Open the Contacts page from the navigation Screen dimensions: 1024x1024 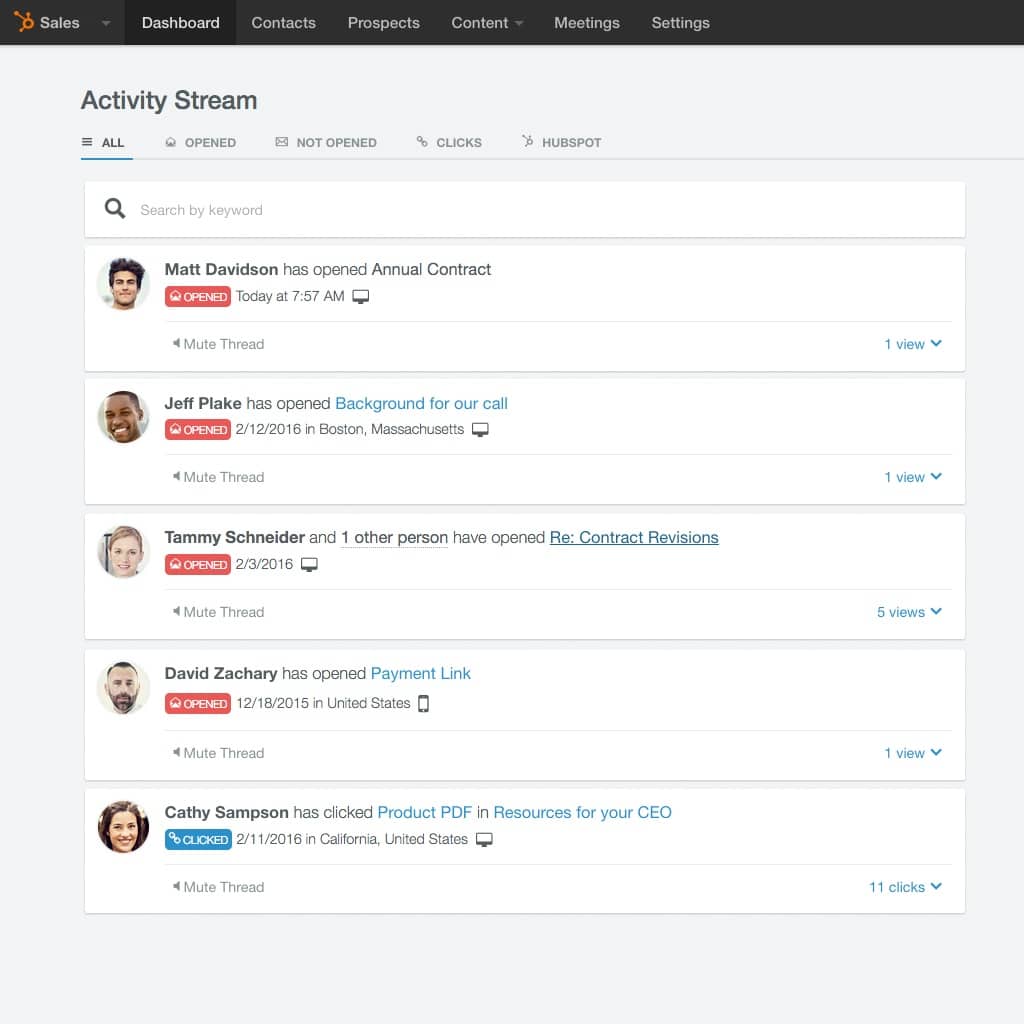pos(283,22)
